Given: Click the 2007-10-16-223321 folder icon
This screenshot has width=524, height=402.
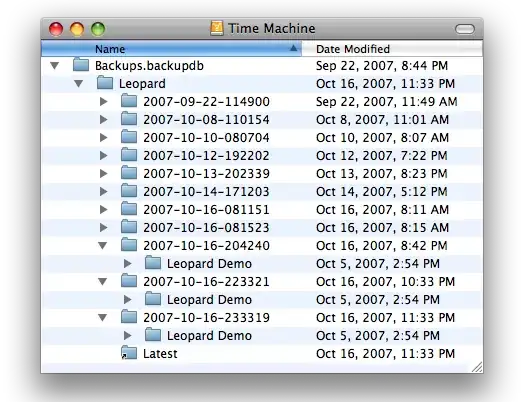Looking at the screenshot, I should (129, 281).
